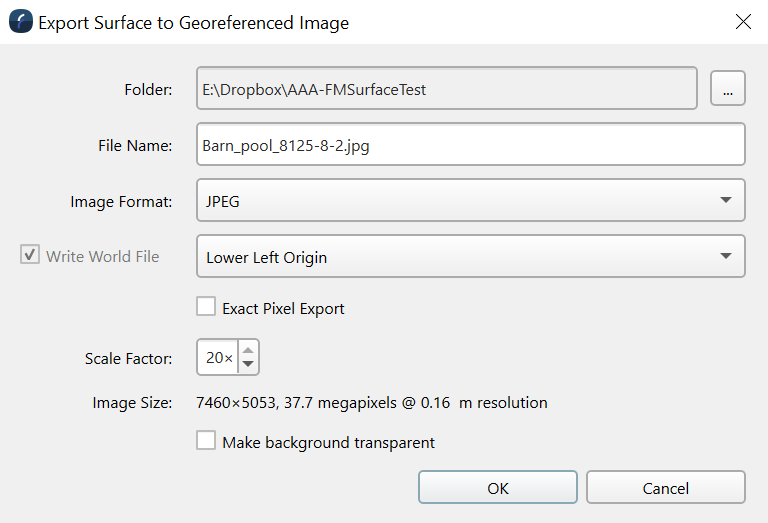The image size is (768, 523).
Task: Decrease Scale Factor with down arrow
Action: pos(248,364)
